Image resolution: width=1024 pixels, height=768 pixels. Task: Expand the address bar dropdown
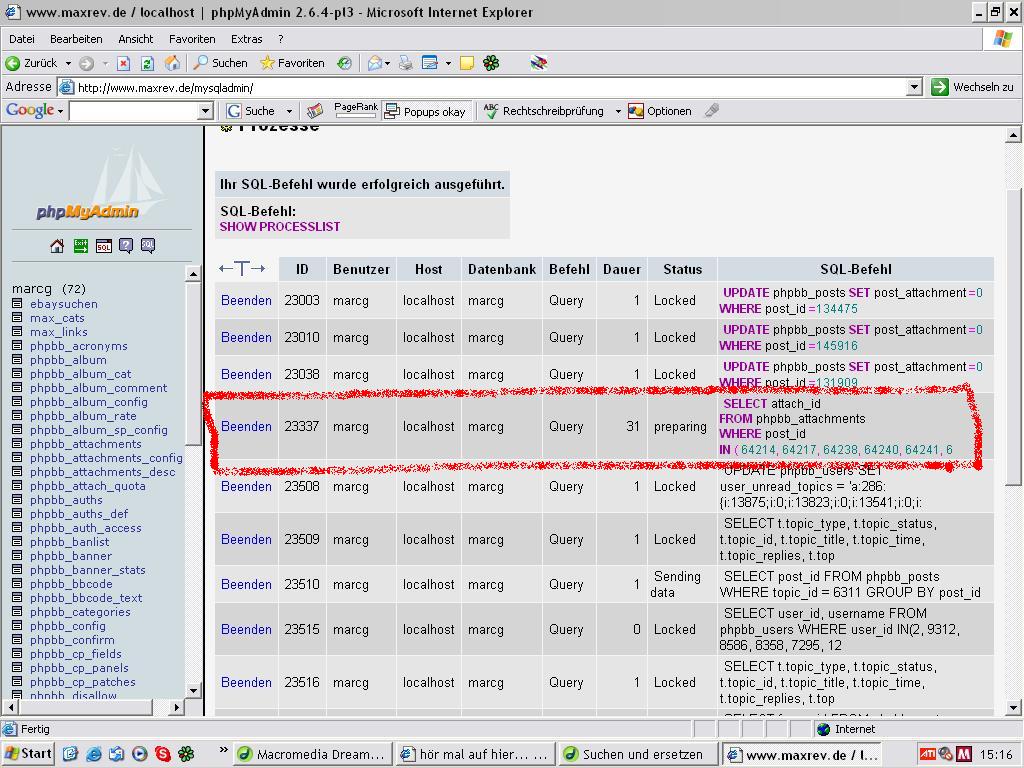pos(913,87)
